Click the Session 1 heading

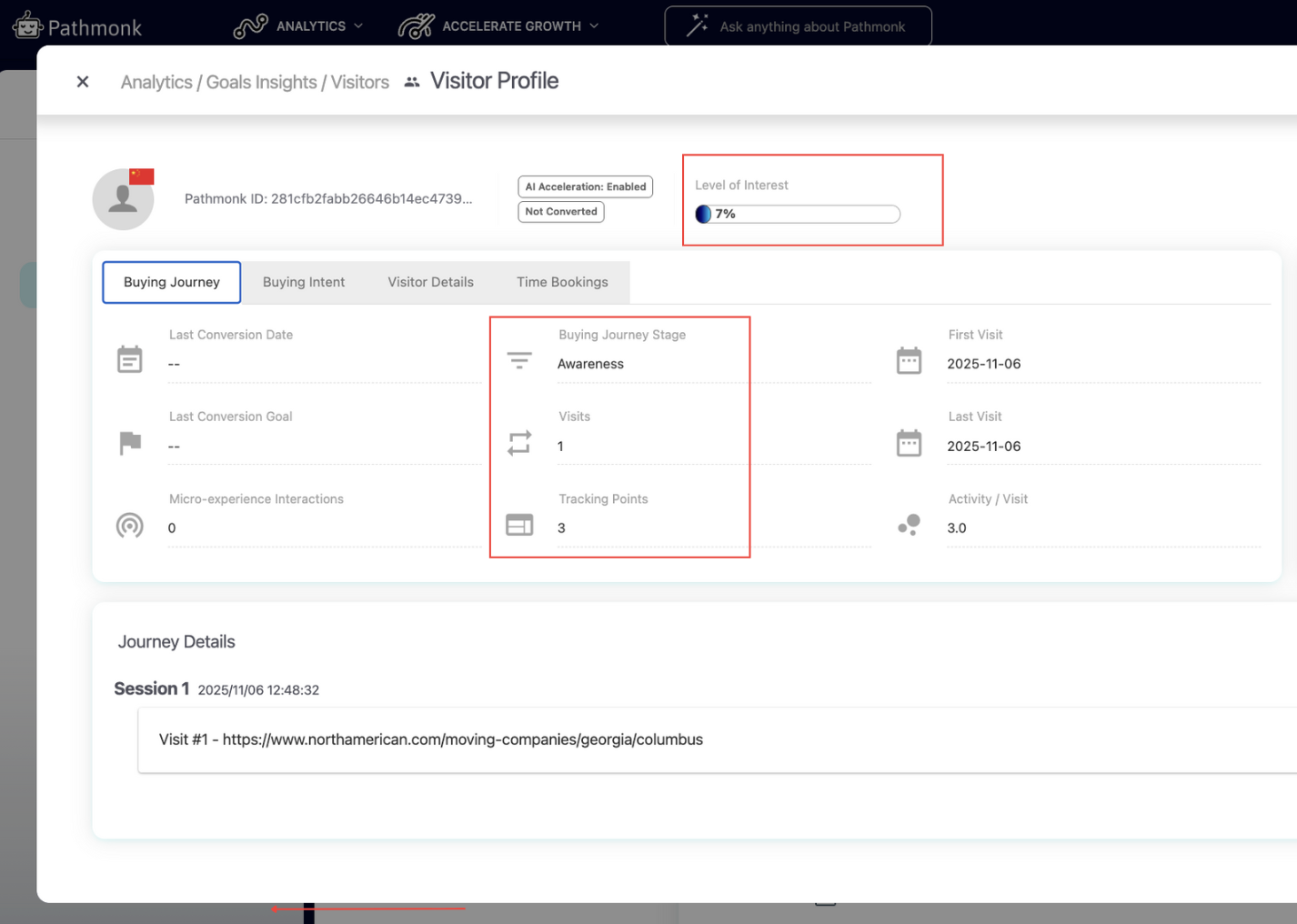click(x=152, y=688)
